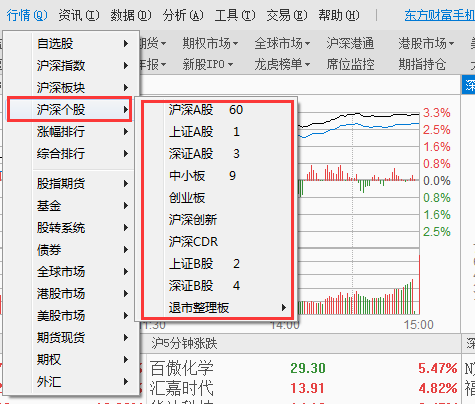Click the 东方财富手机 link
475x404 pixels.
tap(440, 15)
